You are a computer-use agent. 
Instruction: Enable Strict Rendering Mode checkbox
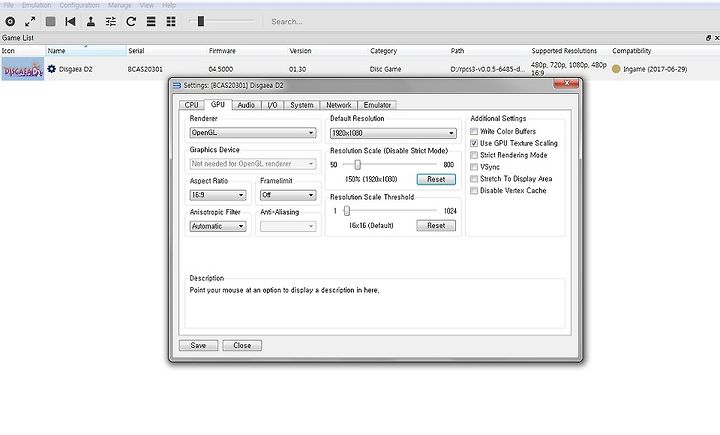474,155
